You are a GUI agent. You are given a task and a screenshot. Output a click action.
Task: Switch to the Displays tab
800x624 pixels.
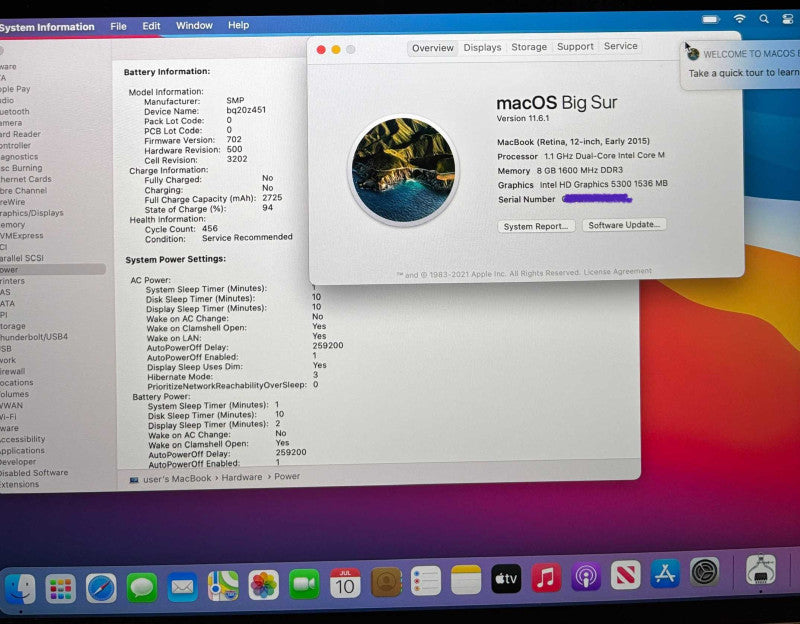(482, 47)
